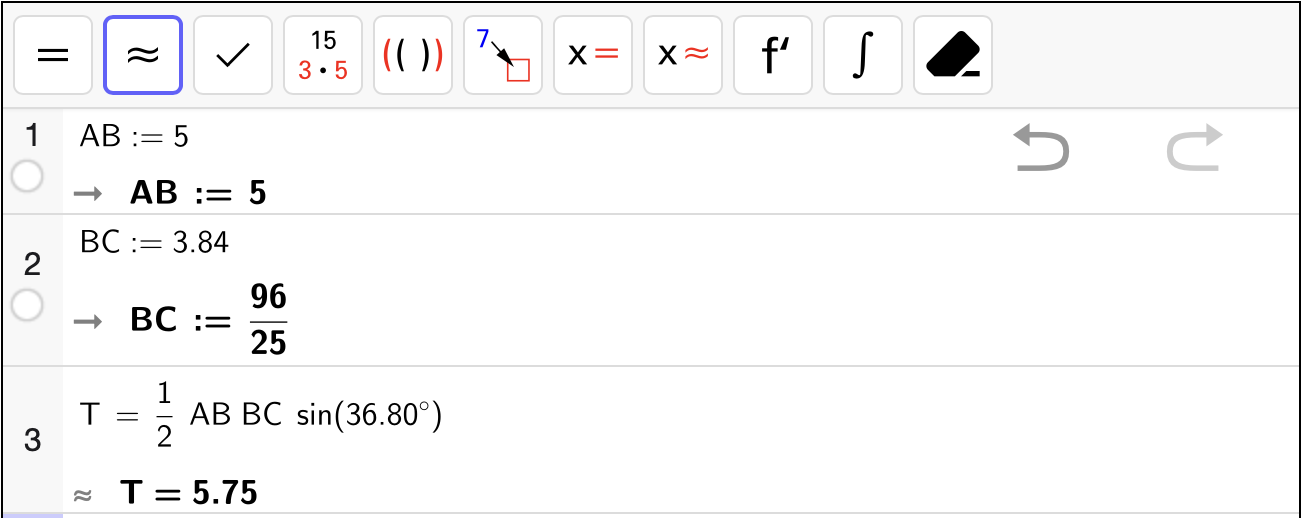
Task: Select the Evaluate (=) tool
Action: (53, 55)
